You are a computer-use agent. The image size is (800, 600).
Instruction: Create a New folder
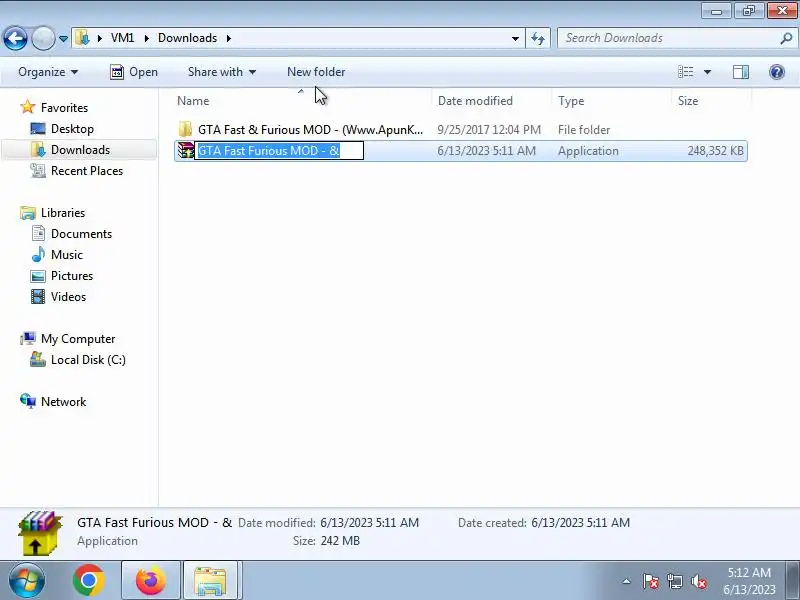(x=316, y=72)
